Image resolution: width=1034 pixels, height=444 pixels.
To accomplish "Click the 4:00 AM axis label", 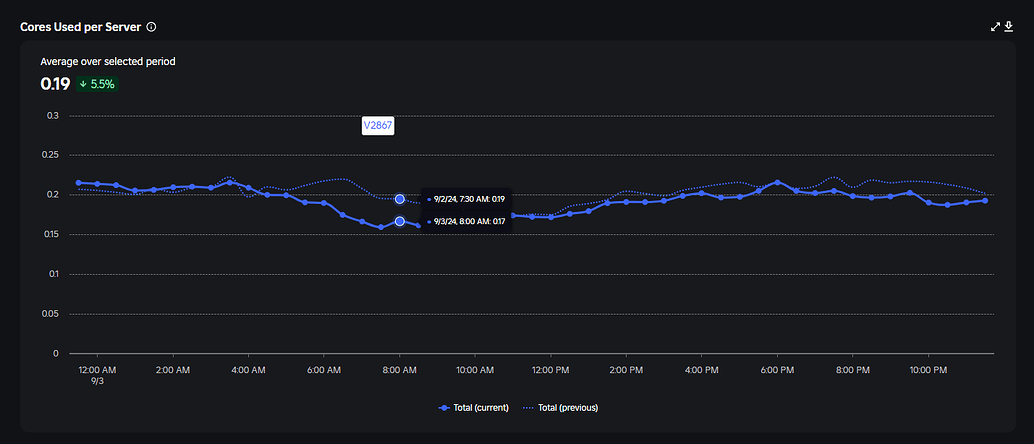I will (249, 371).
